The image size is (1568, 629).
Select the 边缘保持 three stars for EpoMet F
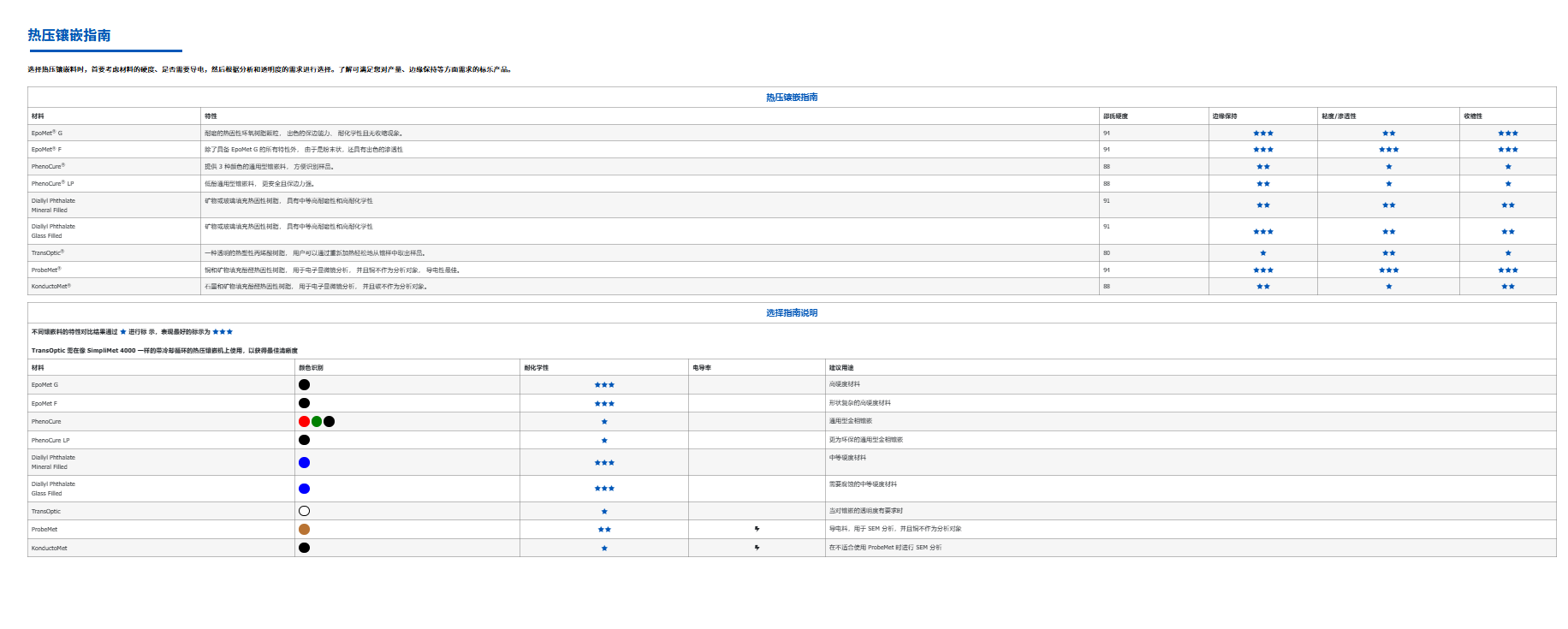tap(1263, 150)
